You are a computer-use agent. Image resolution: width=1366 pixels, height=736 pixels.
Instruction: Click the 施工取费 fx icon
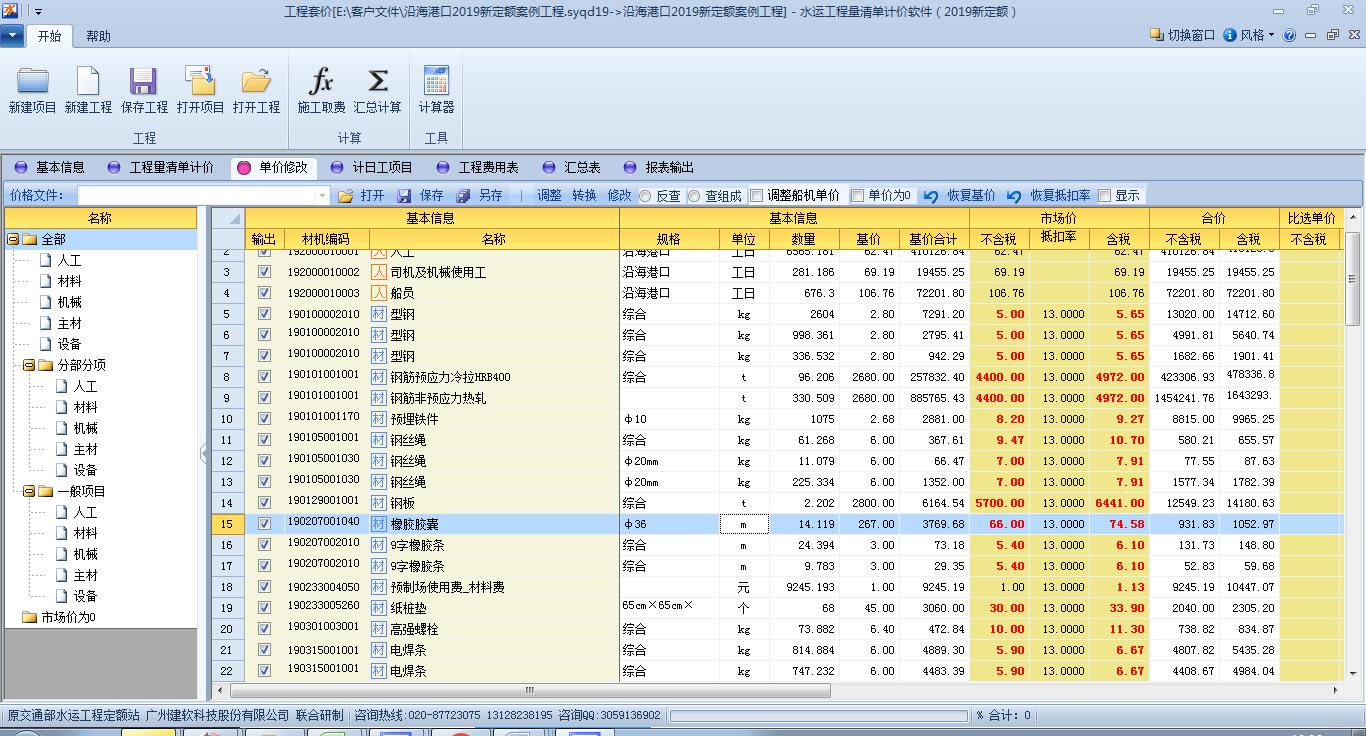(x=321, y=81)
